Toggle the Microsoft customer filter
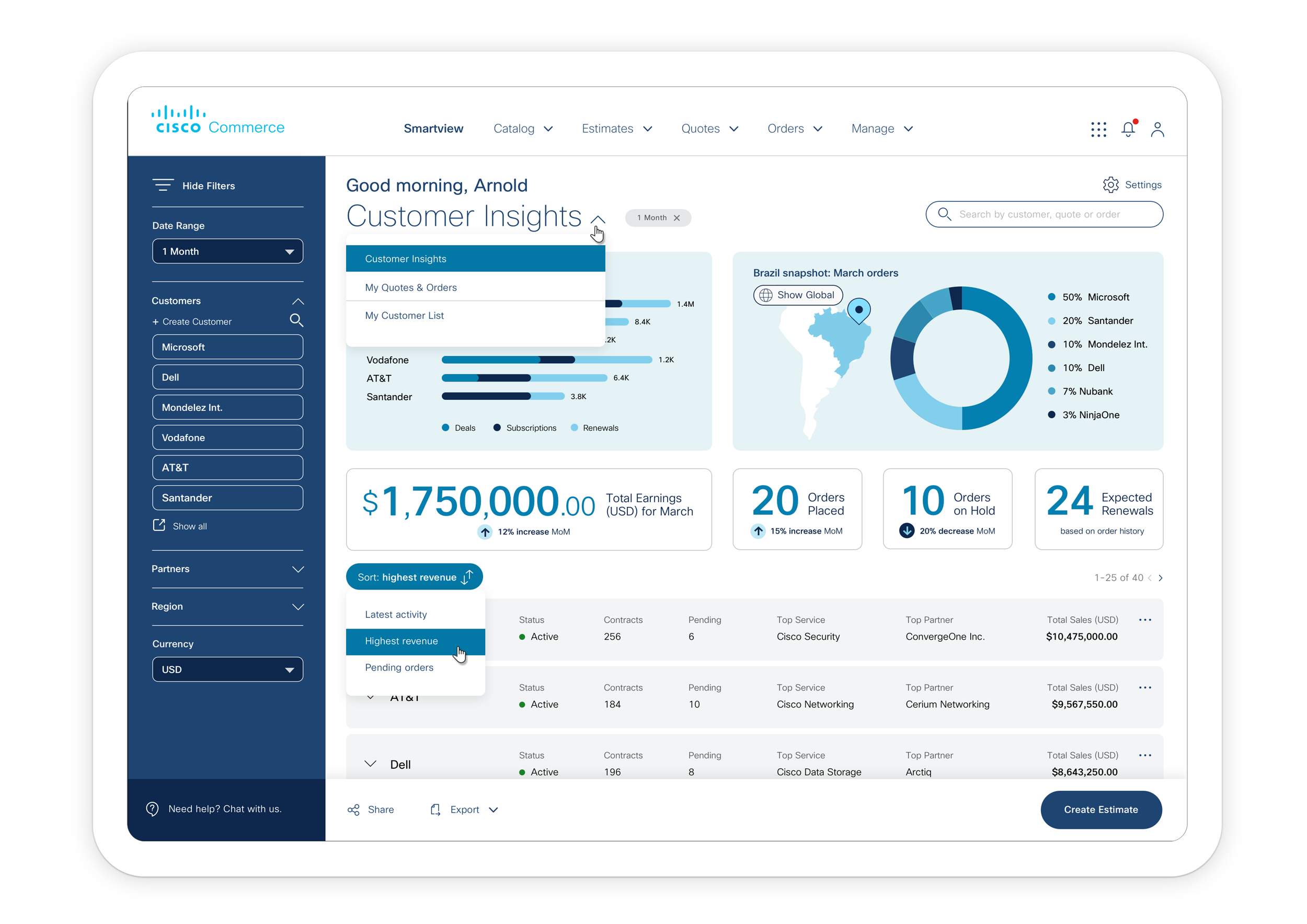 click(227, 346)
